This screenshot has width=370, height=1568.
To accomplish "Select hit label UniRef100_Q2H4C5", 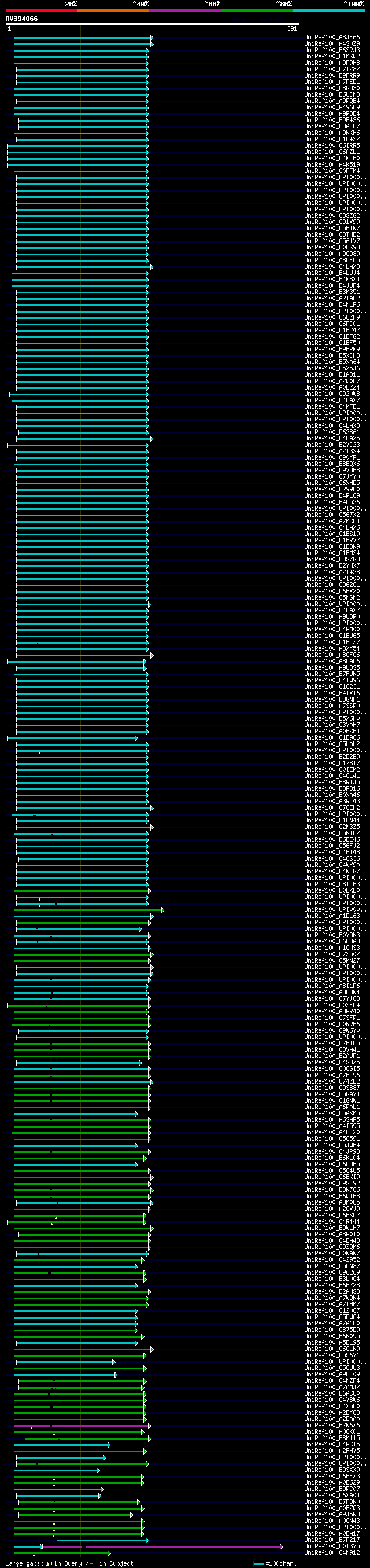I will tap(332, 1043).
